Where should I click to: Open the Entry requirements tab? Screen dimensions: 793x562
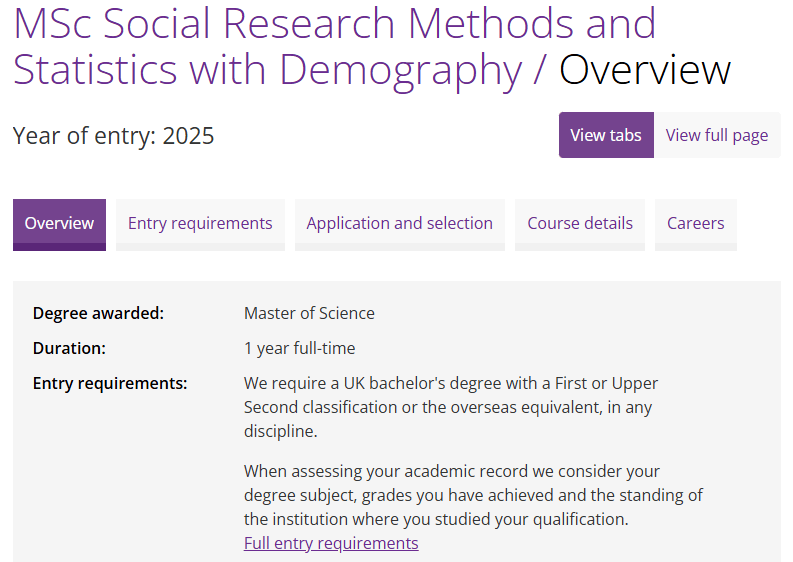200,225
